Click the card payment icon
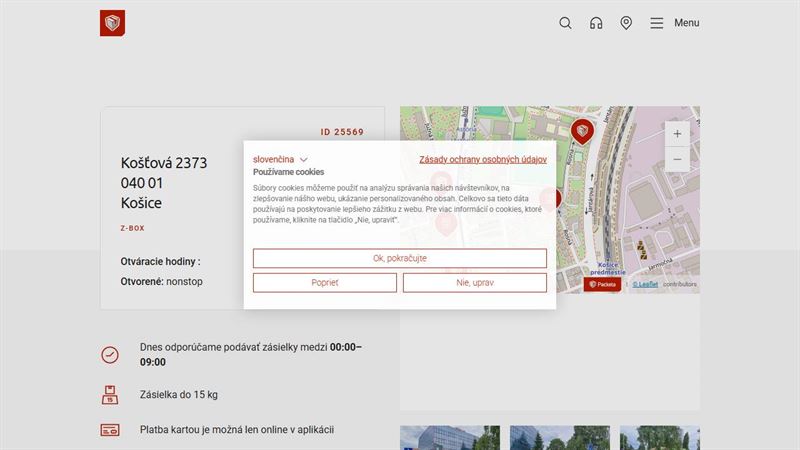Viewport: 800px width, 450px height. coord(110,430)
